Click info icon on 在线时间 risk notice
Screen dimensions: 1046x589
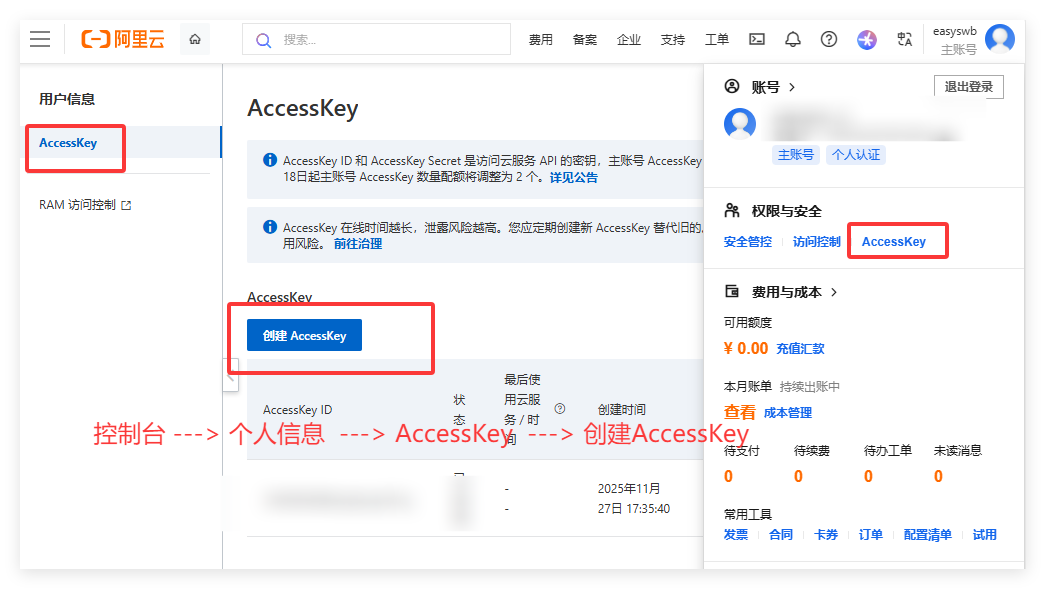click(270, 227)
